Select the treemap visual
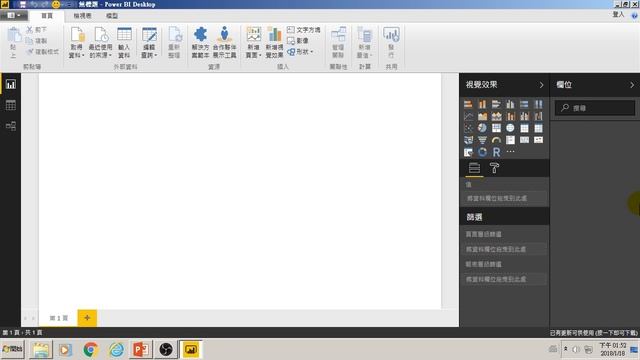Screen dimensions: 640x360 click(x=496, y=128)
